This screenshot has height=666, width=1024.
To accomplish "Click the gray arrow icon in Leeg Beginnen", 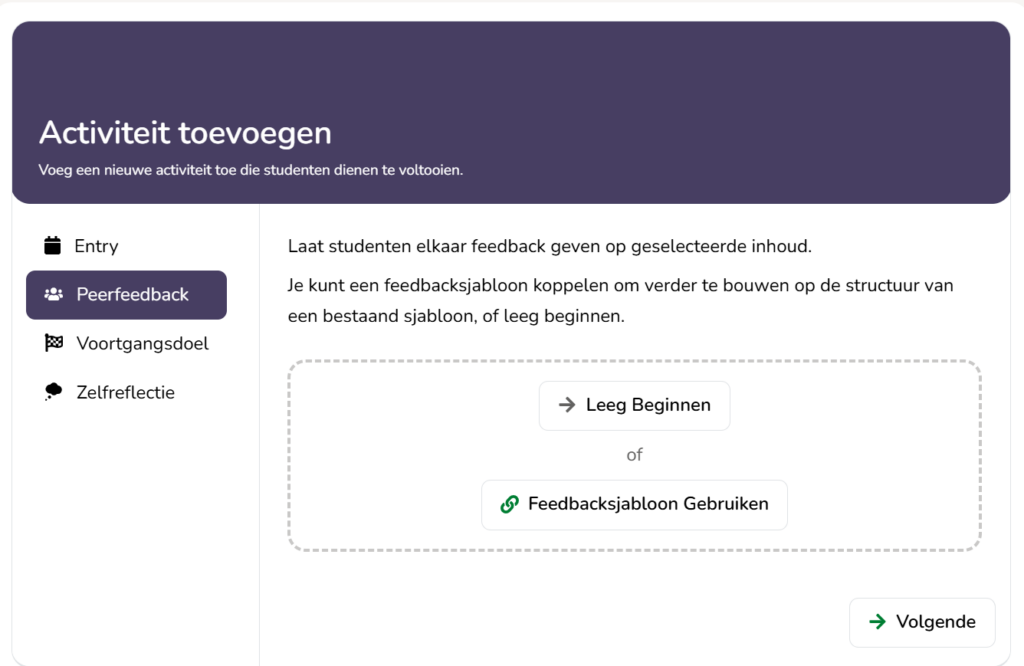I will pyautogui.click(x=567, y=405).
